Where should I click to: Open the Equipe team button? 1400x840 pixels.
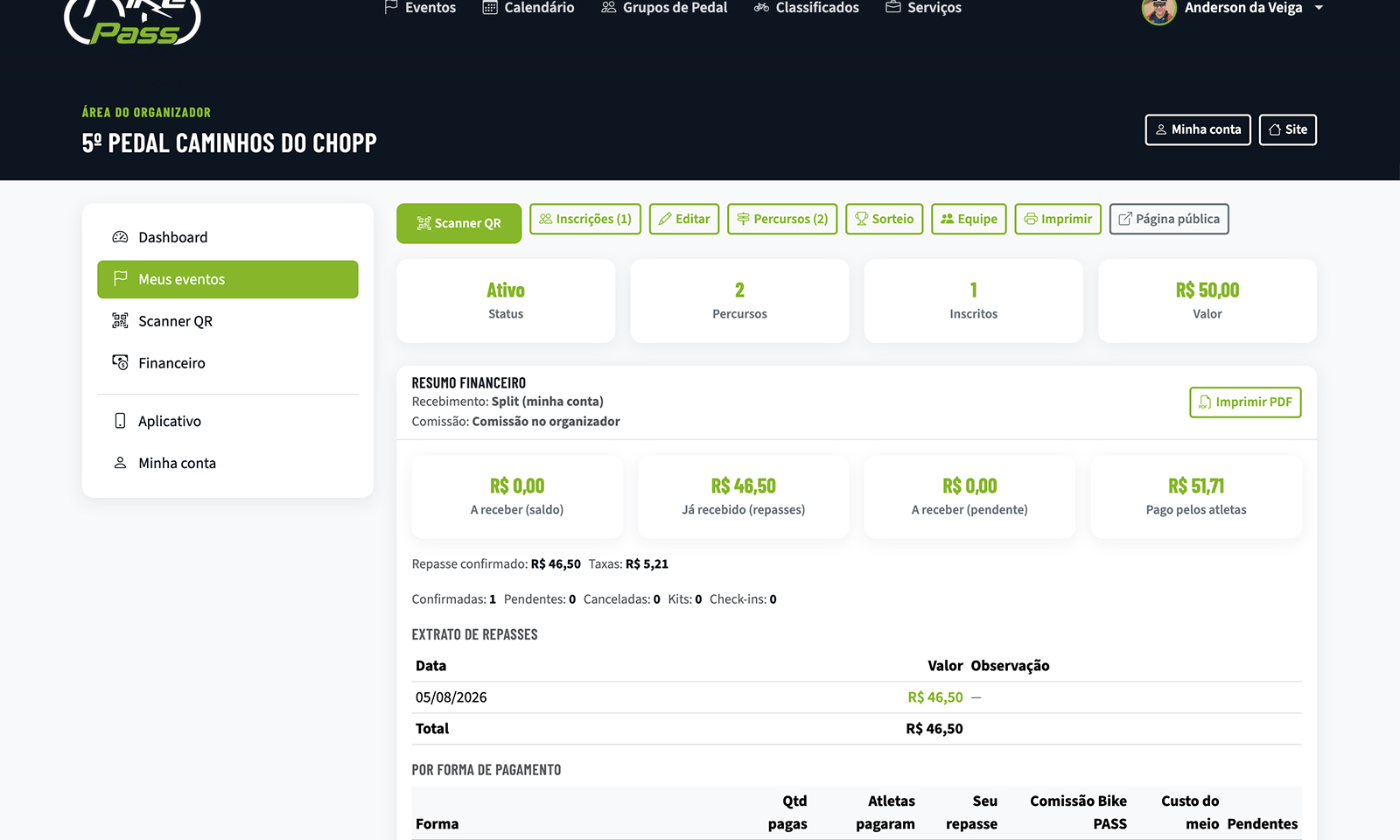(x=969, y=219)
